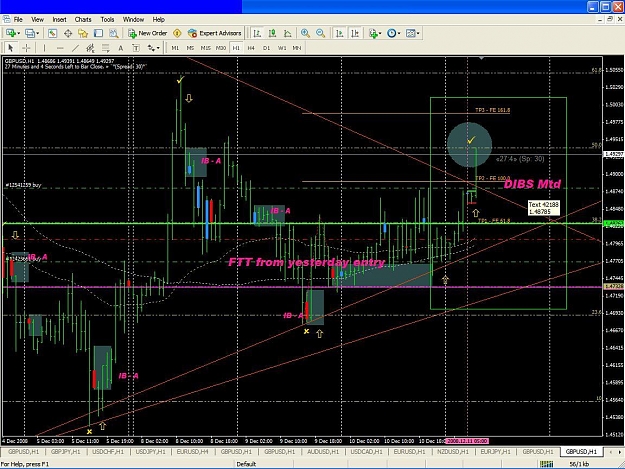Switch to the GBPJPY,H1 chart tab
The height and width of the screenshot is (469, 625).
(66, 452)
